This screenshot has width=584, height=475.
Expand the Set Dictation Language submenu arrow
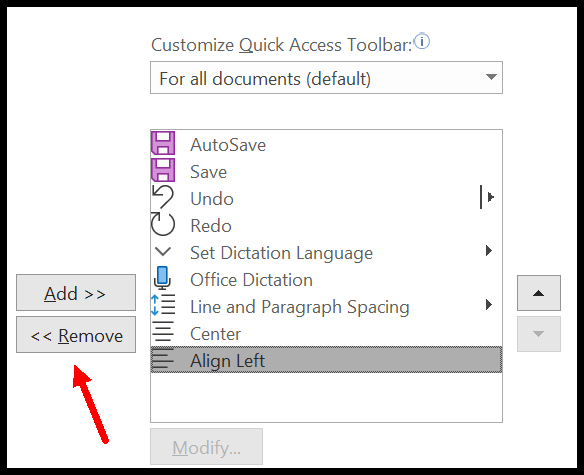click(489, 250)
